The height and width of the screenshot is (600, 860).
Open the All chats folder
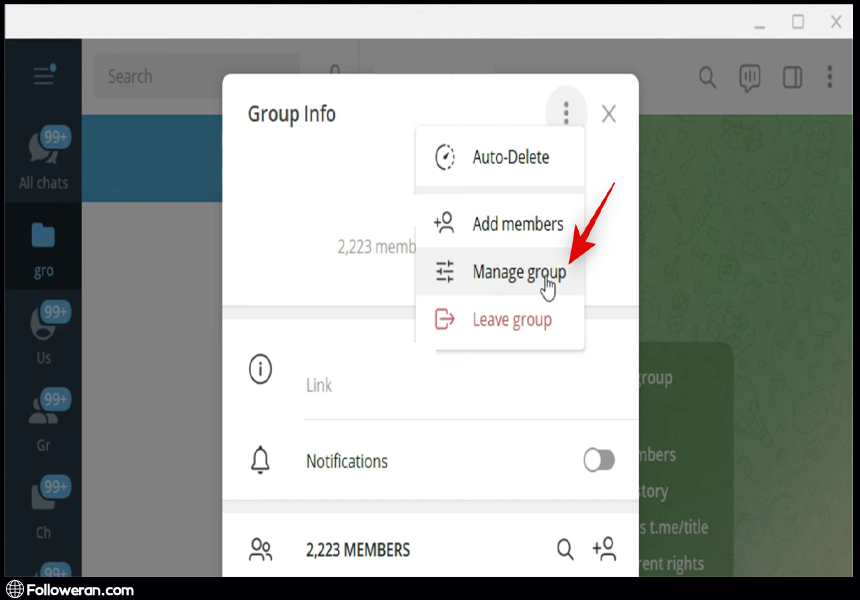[x=43, y=160]
